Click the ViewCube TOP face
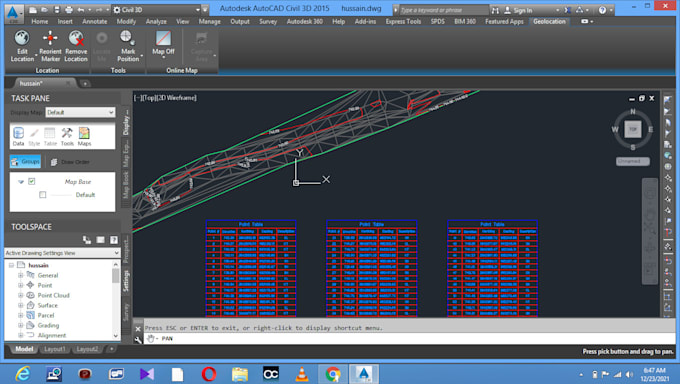Image resolution: width=680 pixels, height=384 pixels. point(633,129)
